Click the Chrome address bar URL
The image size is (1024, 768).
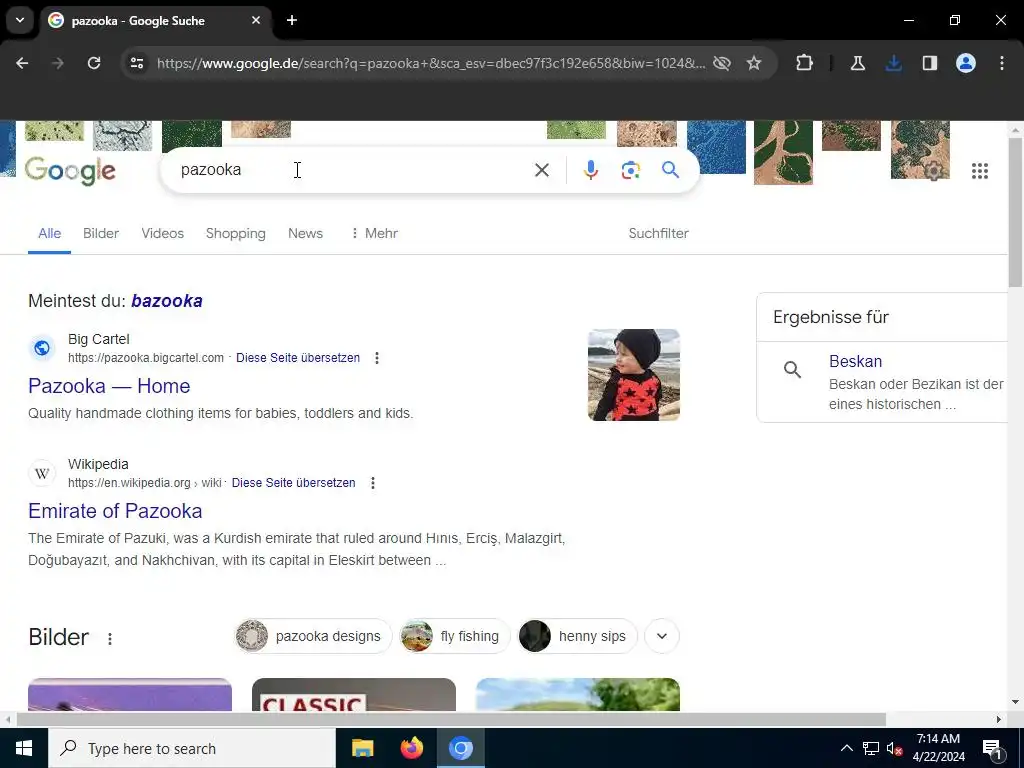point(431,63)
